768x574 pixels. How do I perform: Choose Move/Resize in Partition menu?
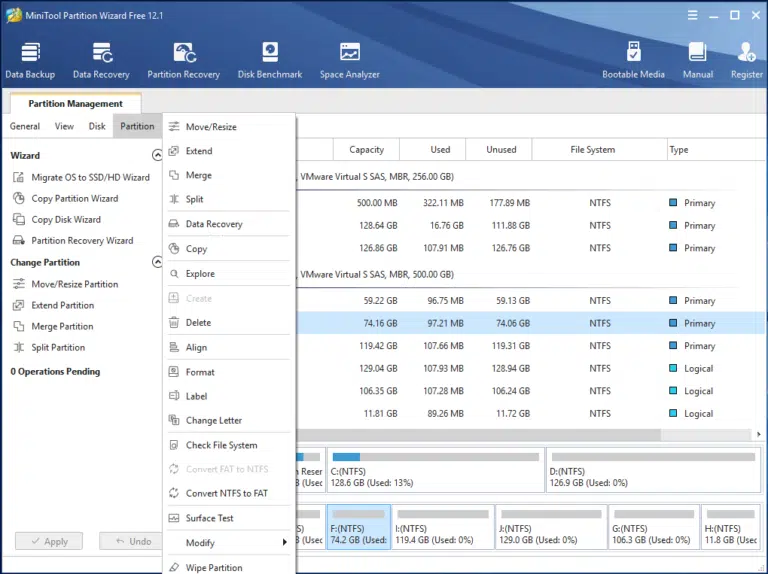click(x=229, y=127)
